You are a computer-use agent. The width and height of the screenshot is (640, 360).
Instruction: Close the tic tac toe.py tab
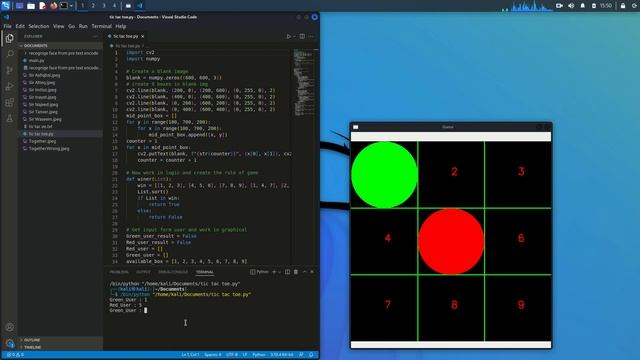coord(142,36)
